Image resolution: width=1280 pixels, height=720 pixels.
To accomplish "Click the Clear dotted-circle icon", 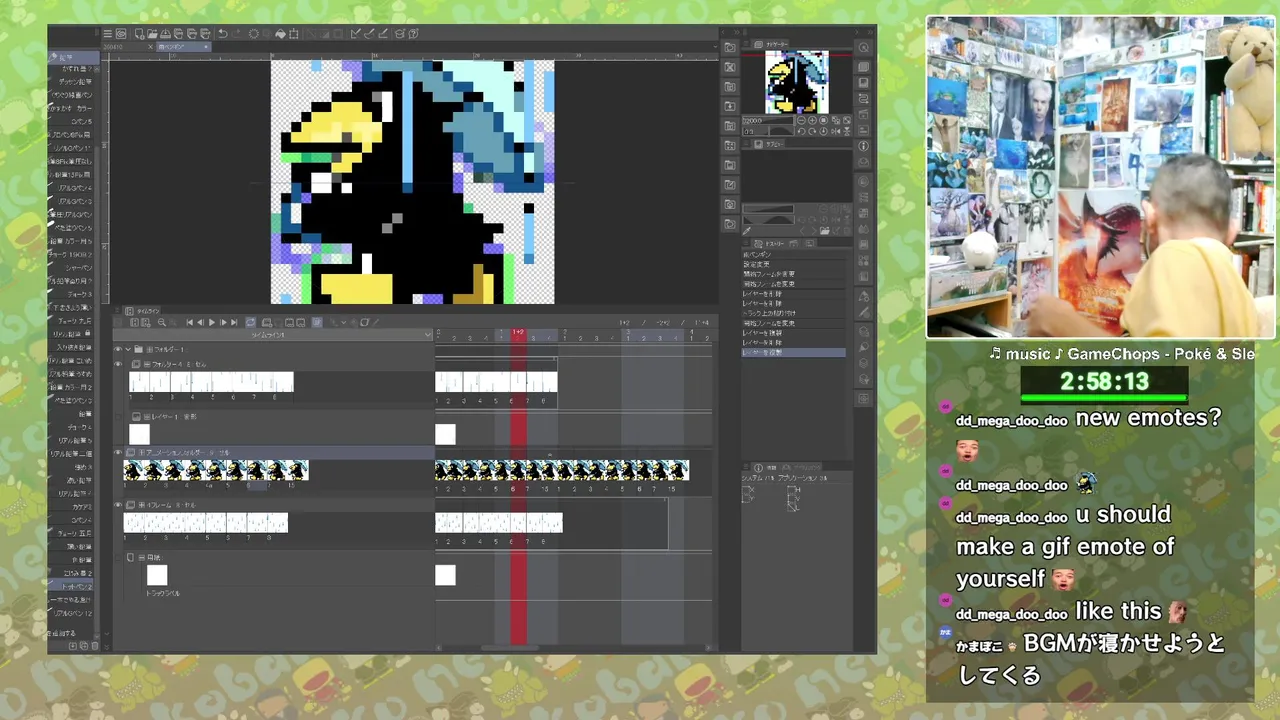I will [x=254, y=34].
